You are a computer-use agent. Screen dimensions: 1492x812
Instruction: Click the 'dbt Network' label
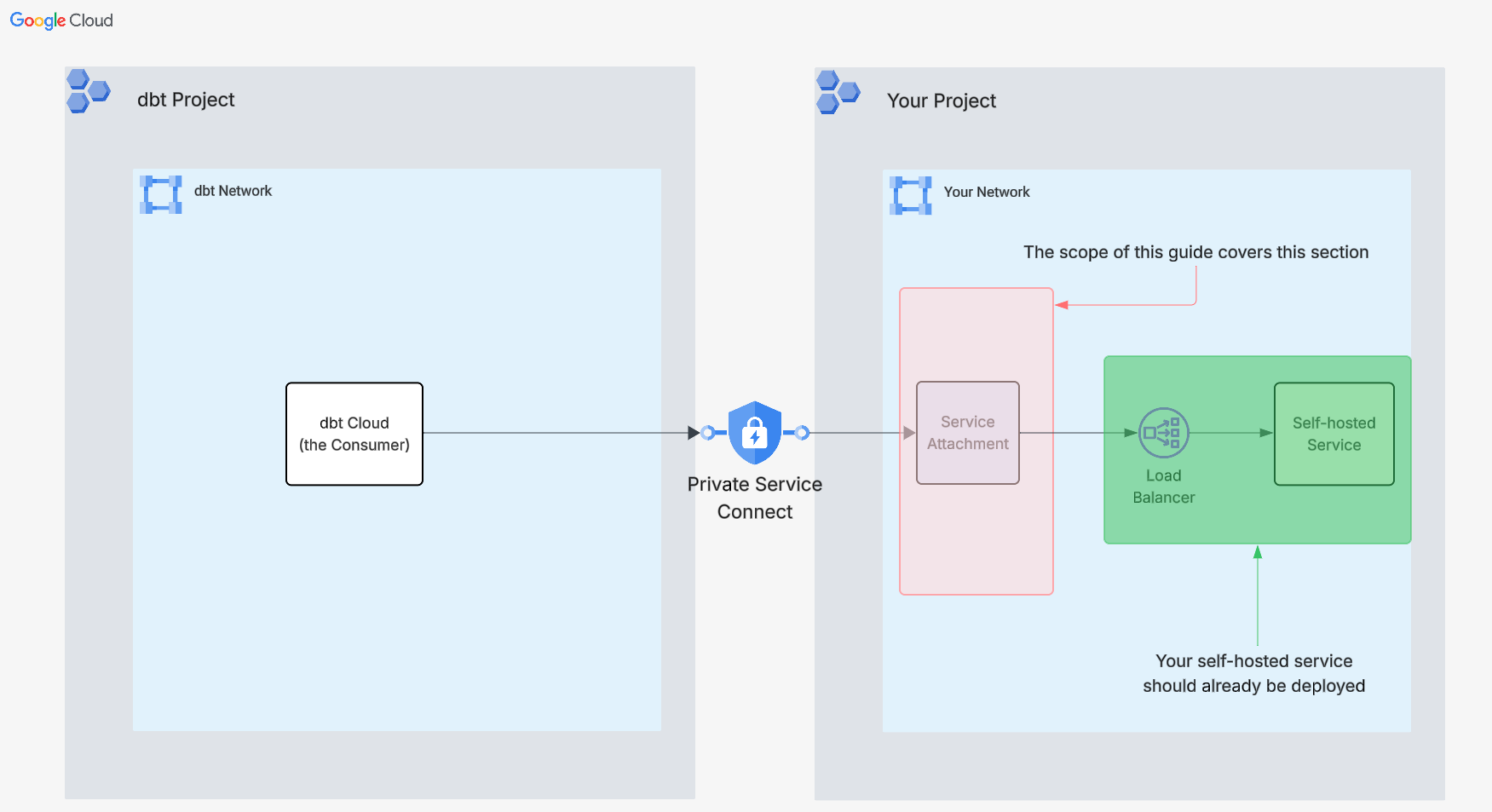pos(233,191)
